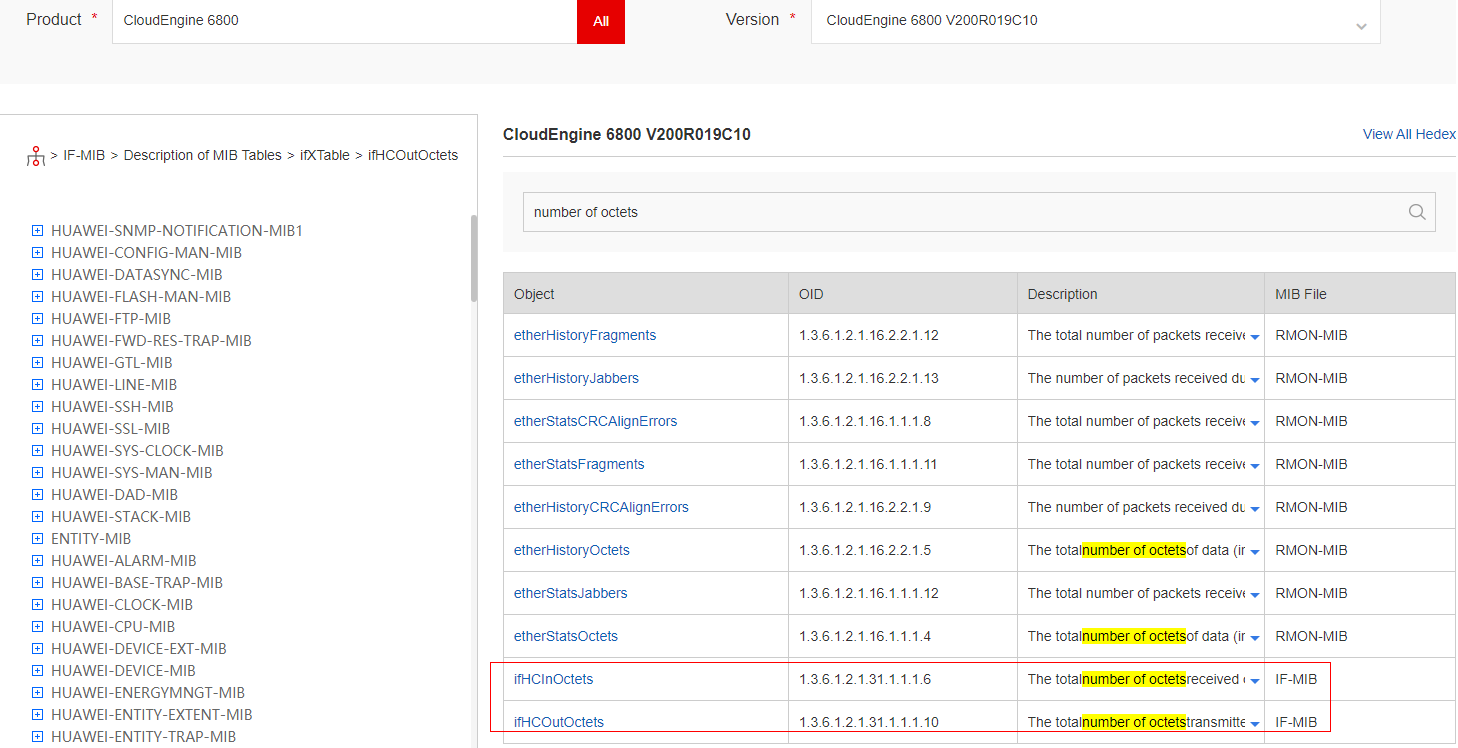Select HUAWEI-BASE-TRAP-MIB tree item
Viewport: 1458px width, 748px height.
[x=136, y=583]
